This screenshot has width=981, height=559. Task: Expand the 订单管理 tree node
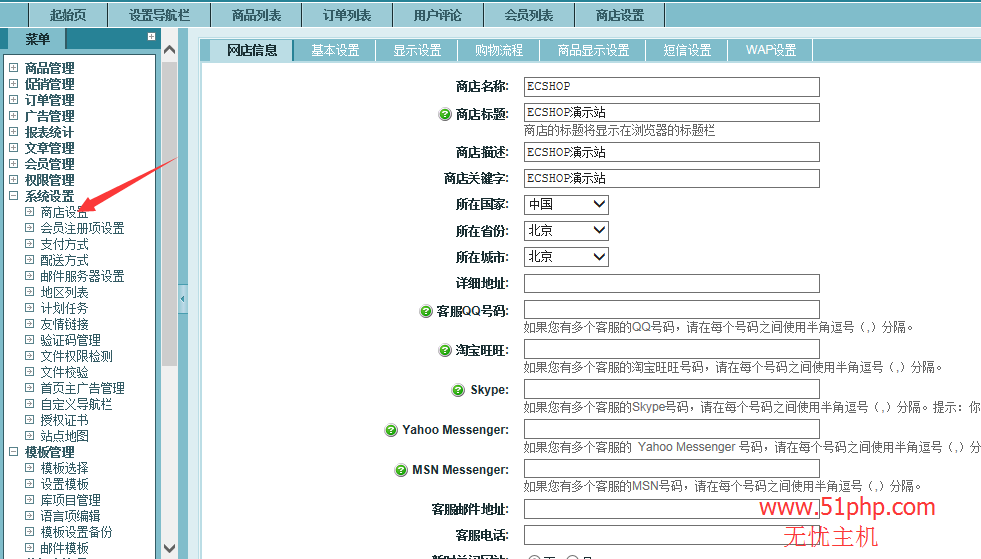[x=14, y=100]
